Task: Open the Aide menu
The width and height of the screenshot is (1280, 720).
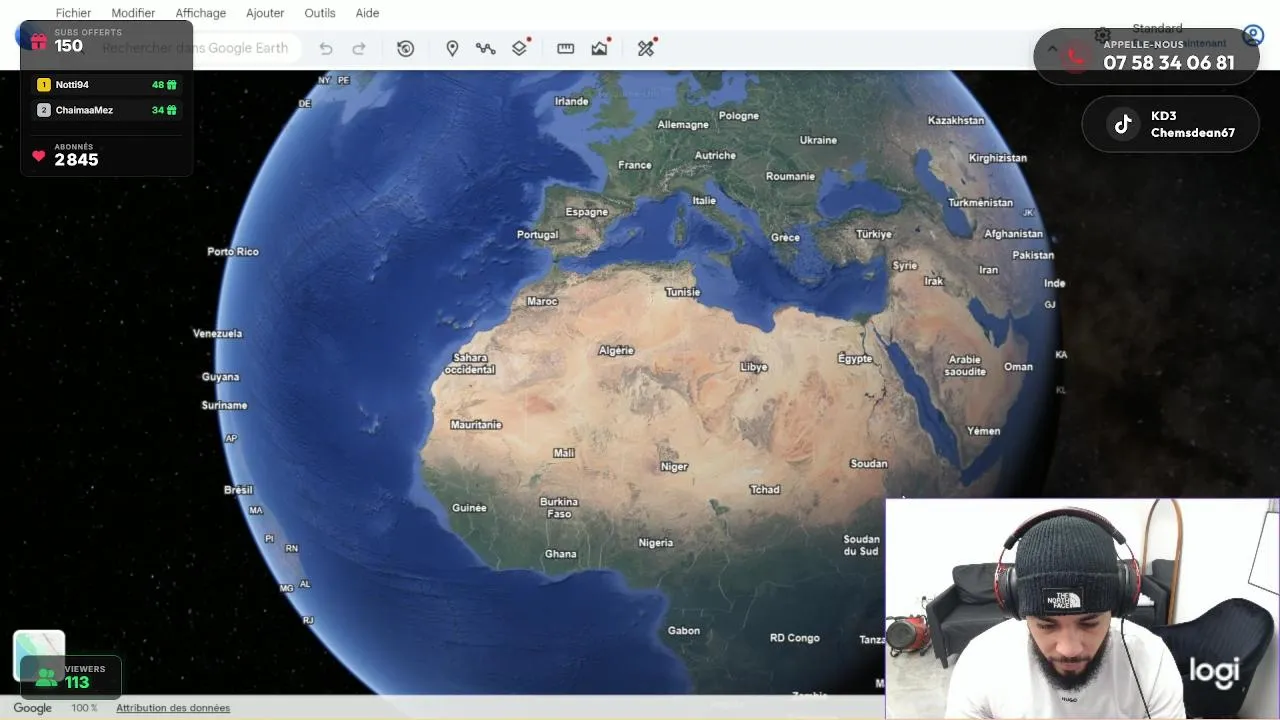Action: 367,13
